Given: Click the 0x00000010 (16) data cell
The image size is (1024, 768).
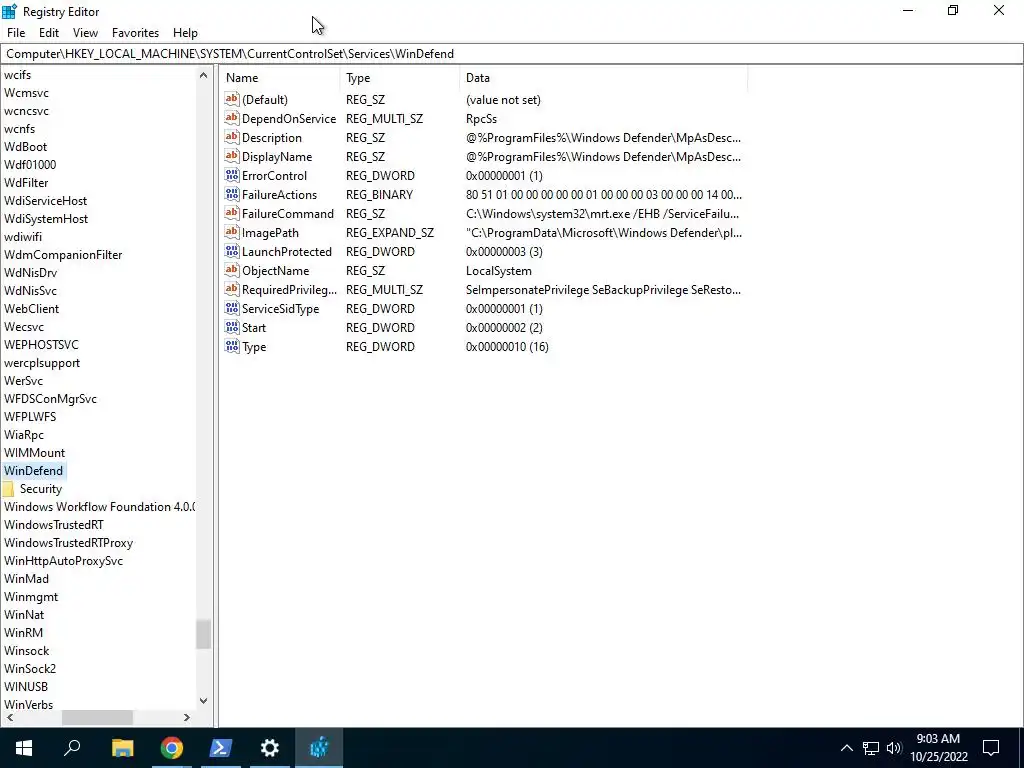Looking at the screenshot, I should [x=507, y=347].
